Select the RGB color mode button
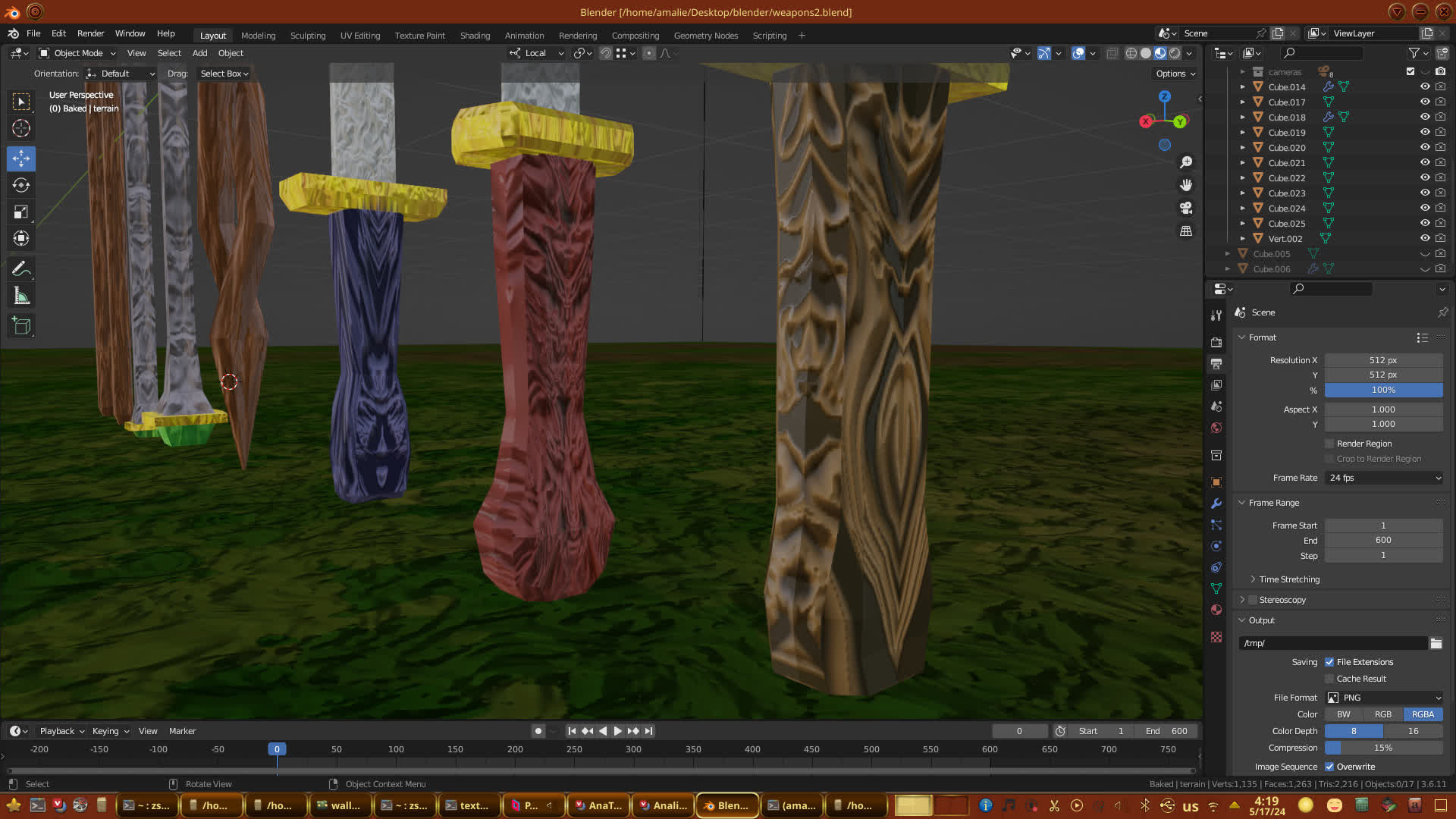 click(1383, 714)
